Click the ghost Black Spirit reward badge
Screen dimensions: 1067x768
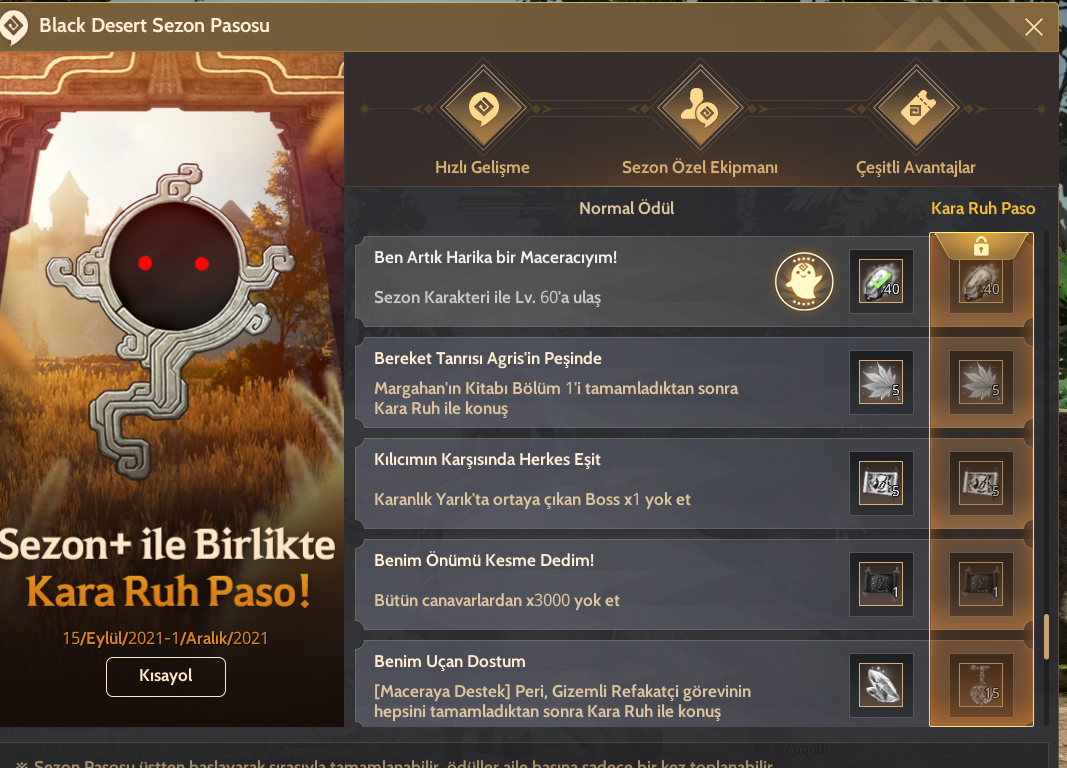(x=804, y=281)
